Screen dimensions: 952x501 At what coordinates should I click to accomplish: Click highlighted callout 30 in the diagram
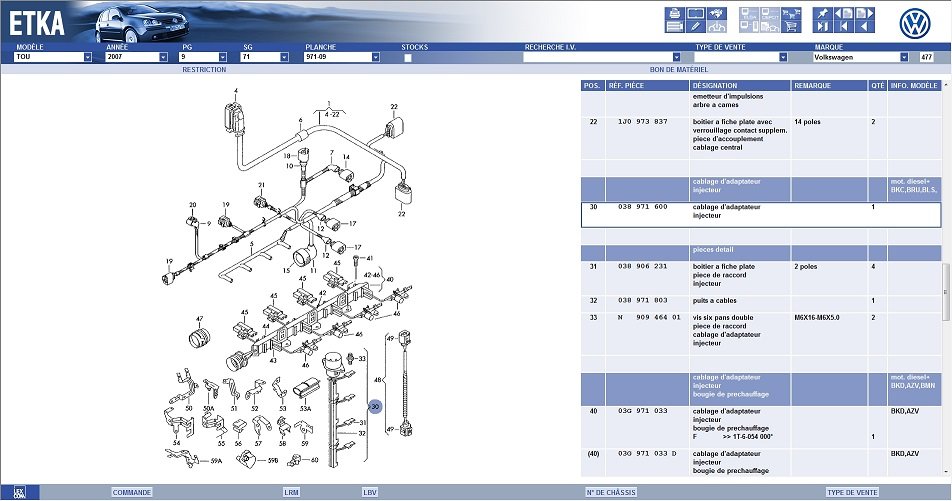point(375,406)
